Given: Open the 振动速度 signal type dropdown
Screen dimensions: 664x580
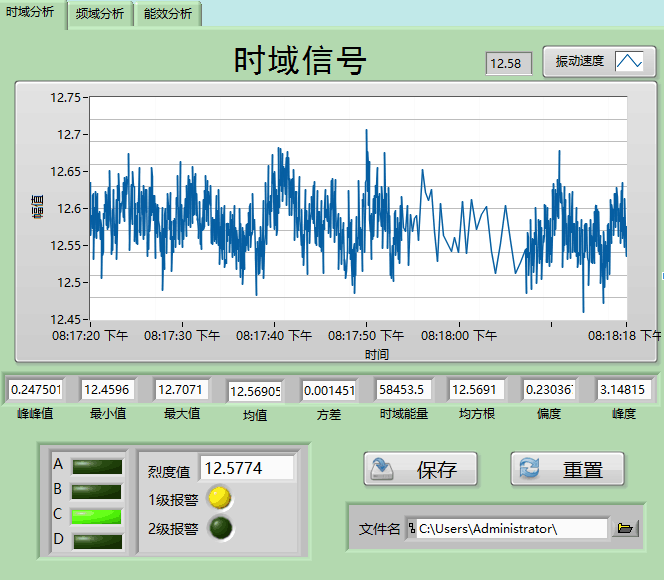Looking at the screenshot, I should pos(599,61).
